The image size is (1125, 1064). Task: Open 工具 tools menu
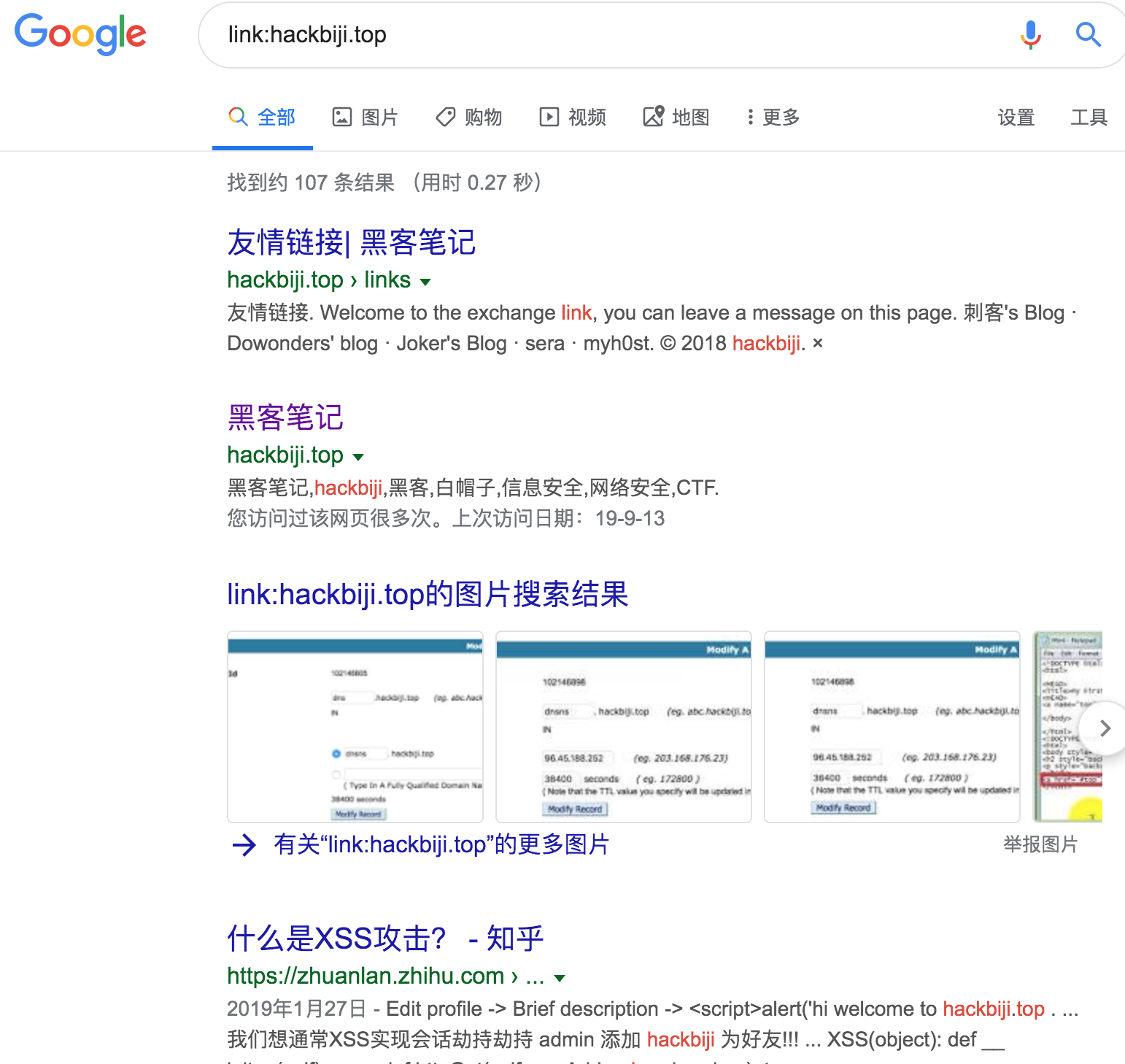pyautogui.click(x=1089, y=117)
